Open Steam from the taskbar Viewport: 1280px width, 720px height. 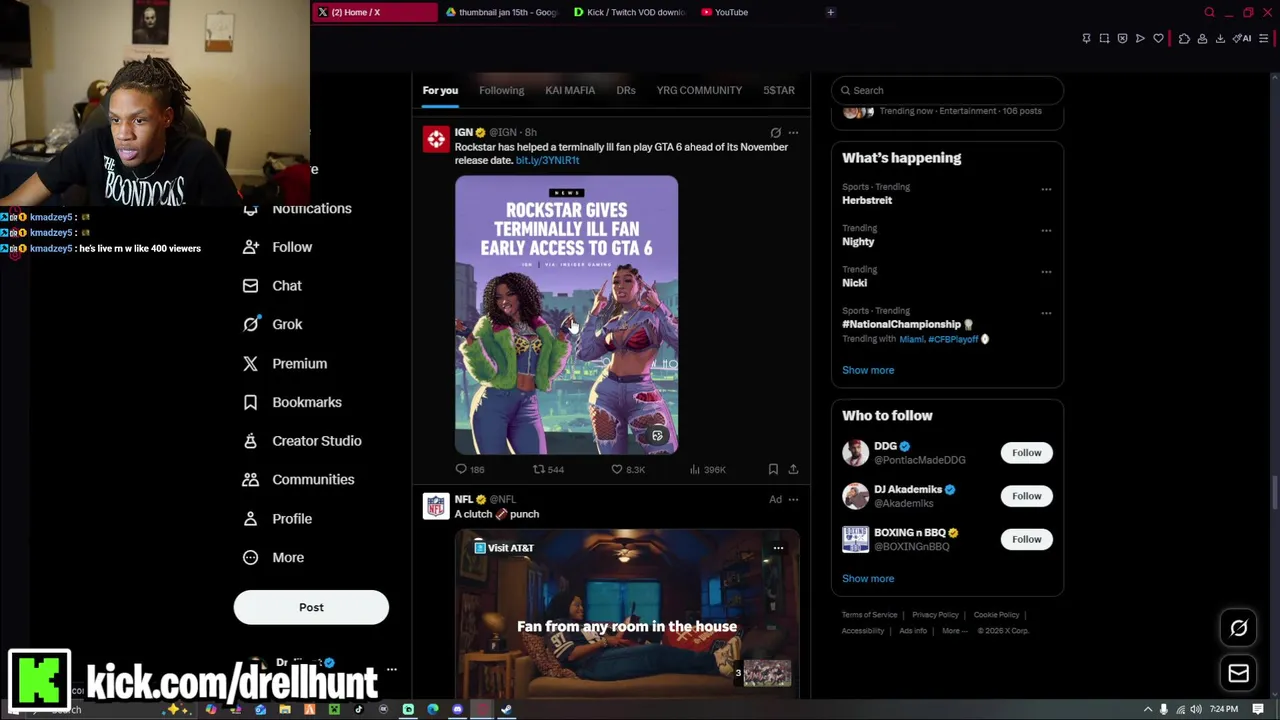coord(506,710)
